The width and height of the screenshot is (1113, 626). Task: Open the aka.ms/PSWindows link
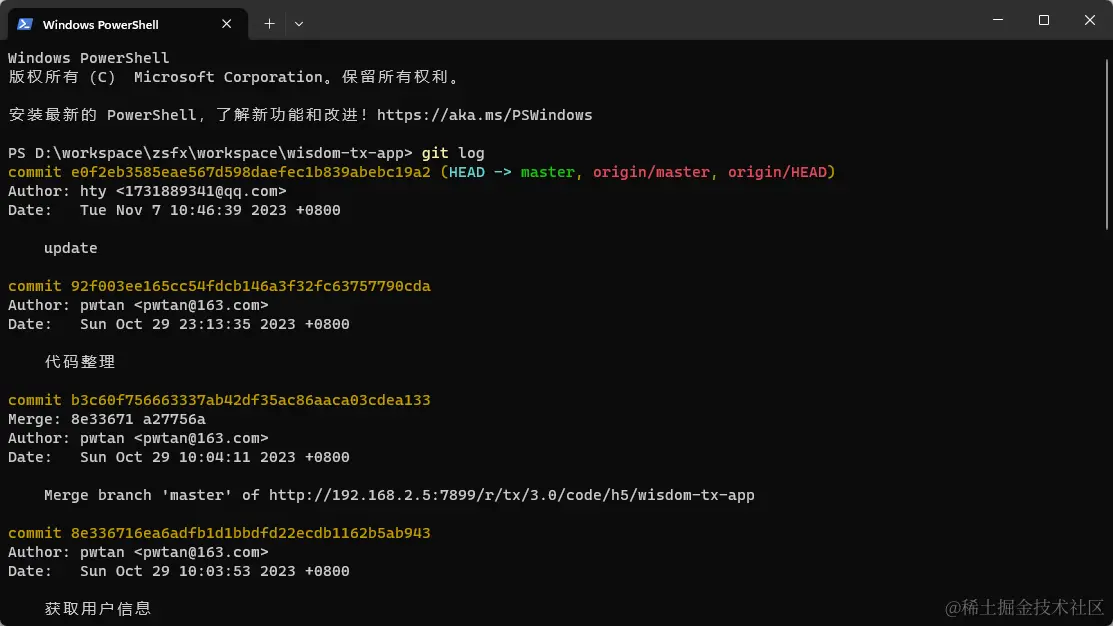[484, 115]
